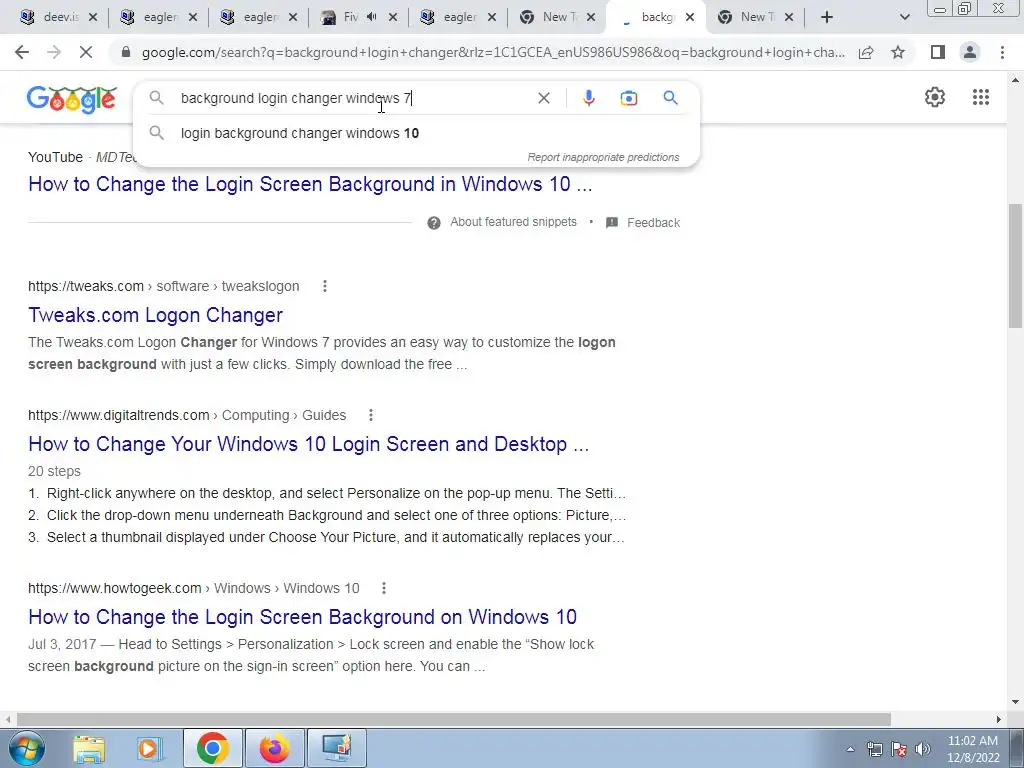This screenshot has height=768, width=1024.
Task: Clear the search box text
Action: point(543,98)
